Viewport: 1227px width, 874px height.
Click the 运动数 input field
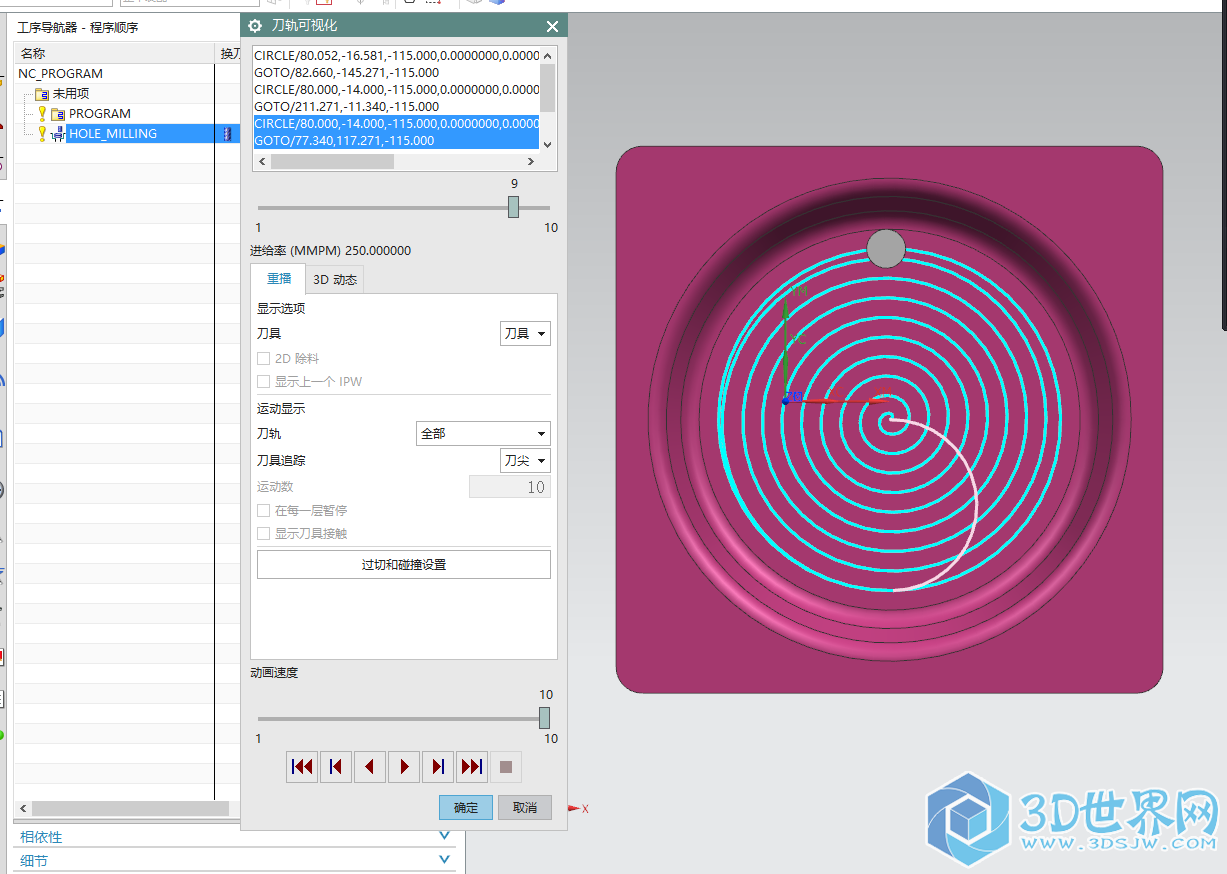[x=510, y=487]
